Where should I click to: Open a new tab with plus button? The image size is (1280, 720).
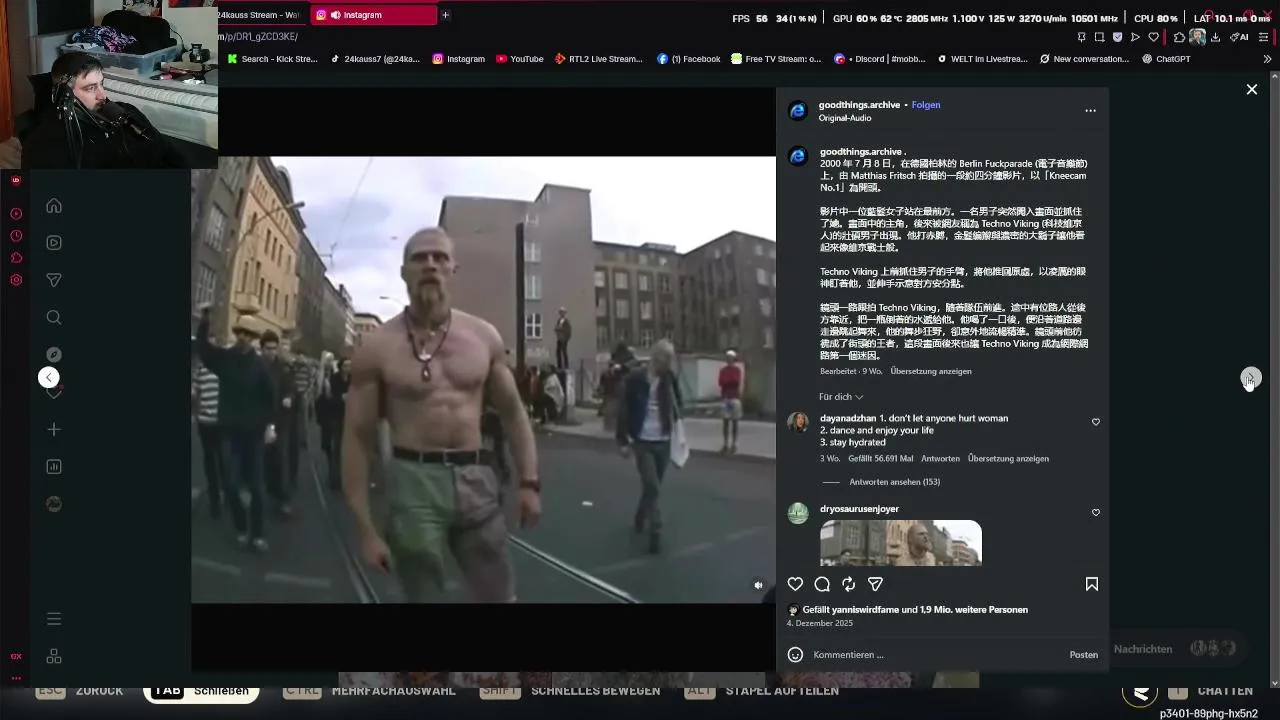(x=445, y=15)
